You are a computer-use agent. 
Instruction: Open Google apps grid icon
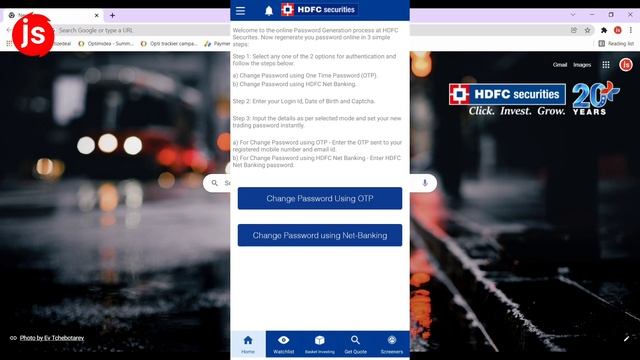tap(606, 64)
